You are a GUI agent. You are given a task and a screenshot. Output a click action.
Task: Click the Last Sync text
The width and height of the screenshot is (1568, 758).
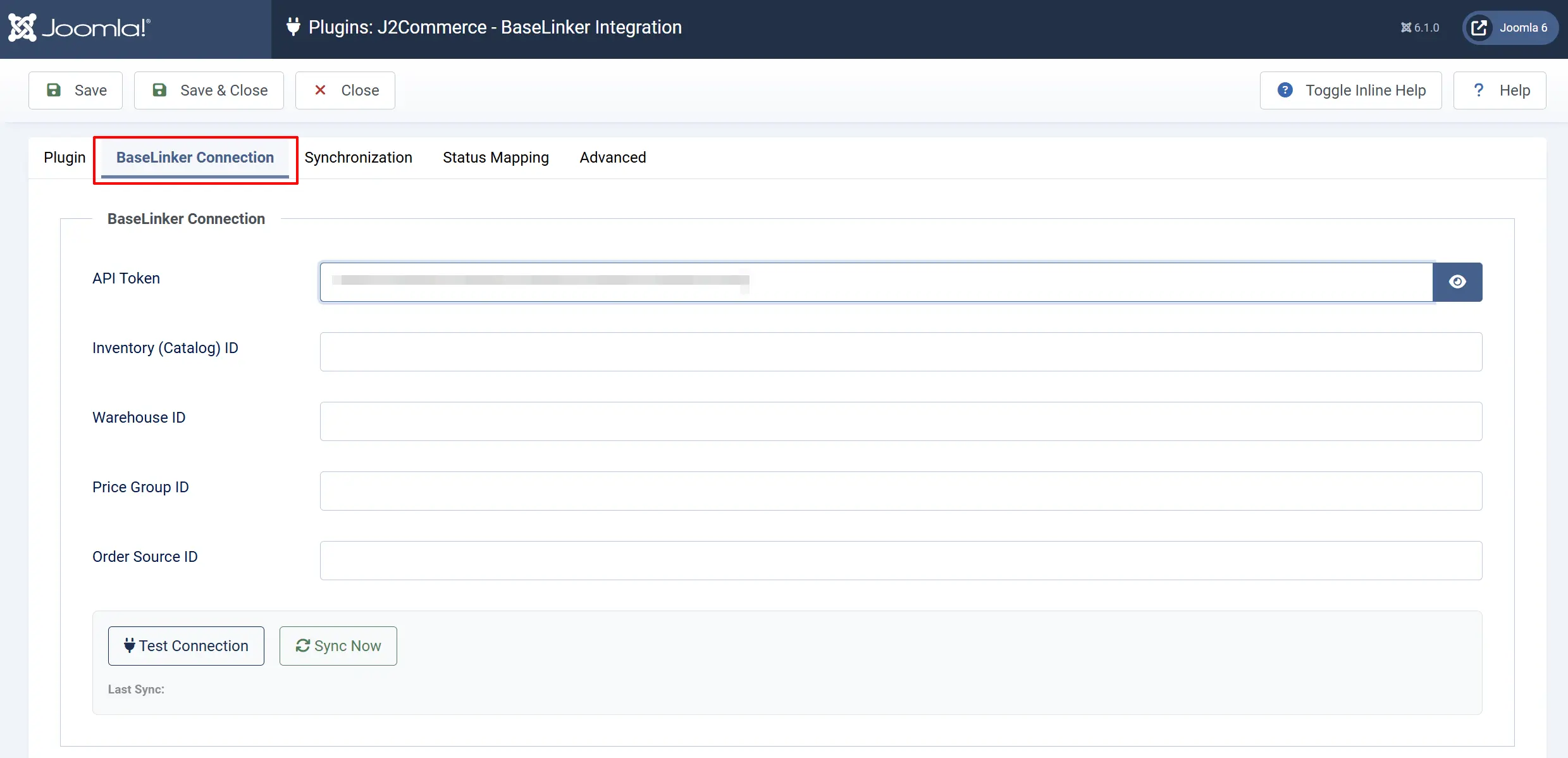[x=136, y=690]
